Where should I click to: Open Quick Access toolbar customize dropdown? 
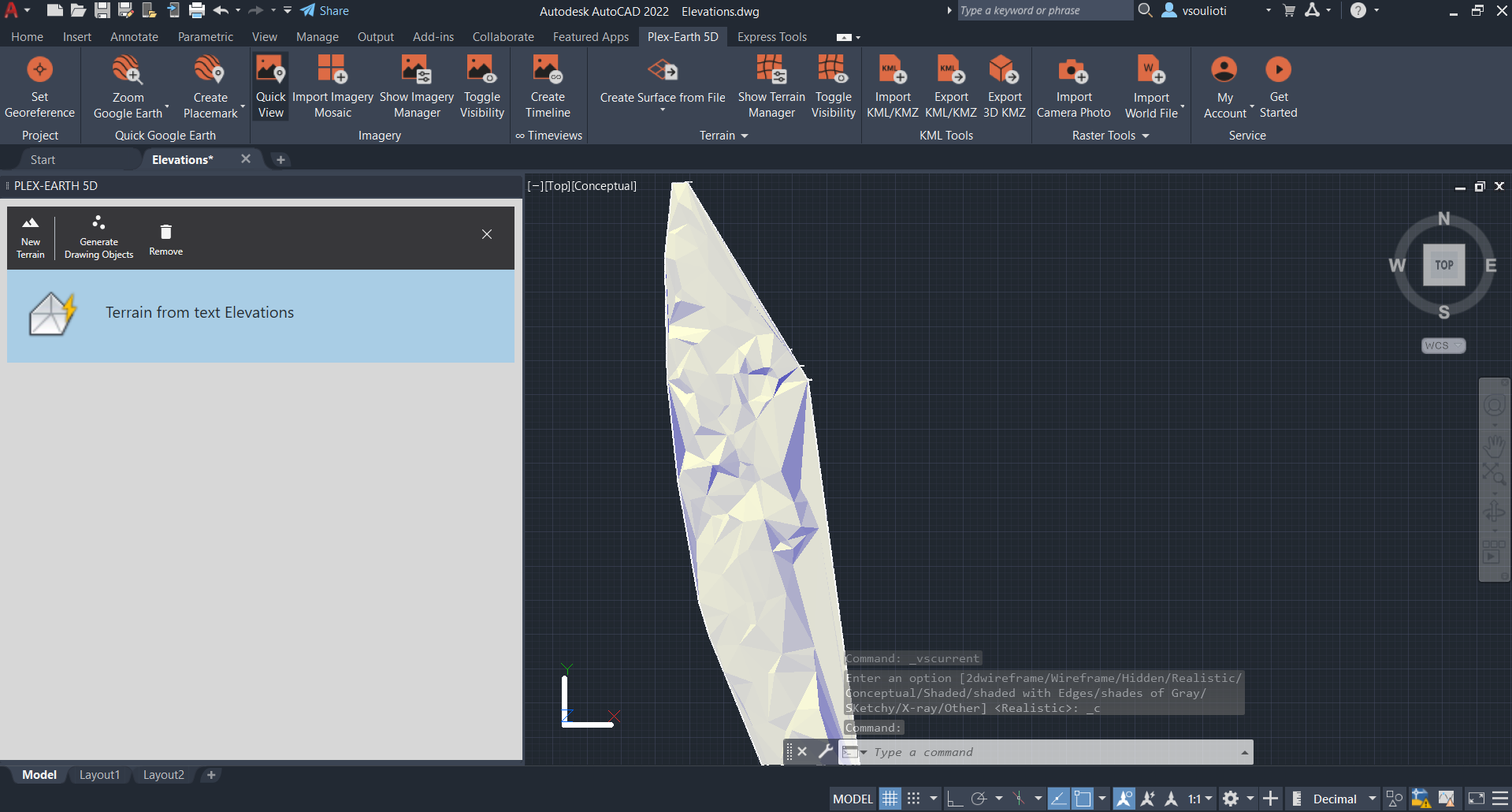(288, 10)
